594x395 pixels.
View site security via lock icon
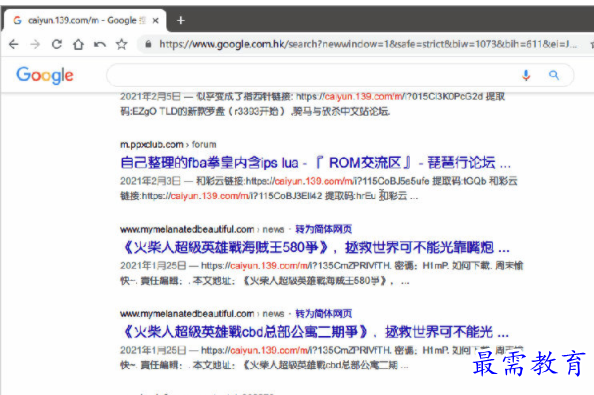(148, 44)
